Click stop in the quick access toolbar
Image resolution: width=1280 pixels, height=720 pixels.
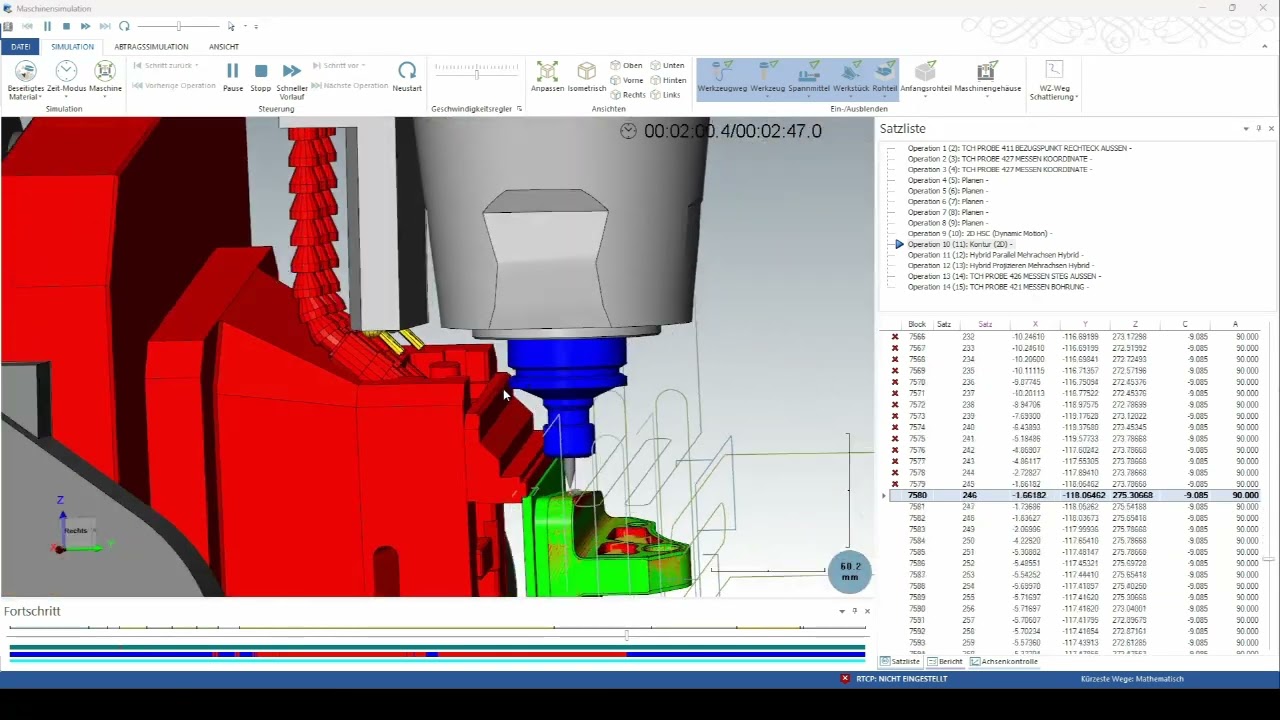click(66, 26)
